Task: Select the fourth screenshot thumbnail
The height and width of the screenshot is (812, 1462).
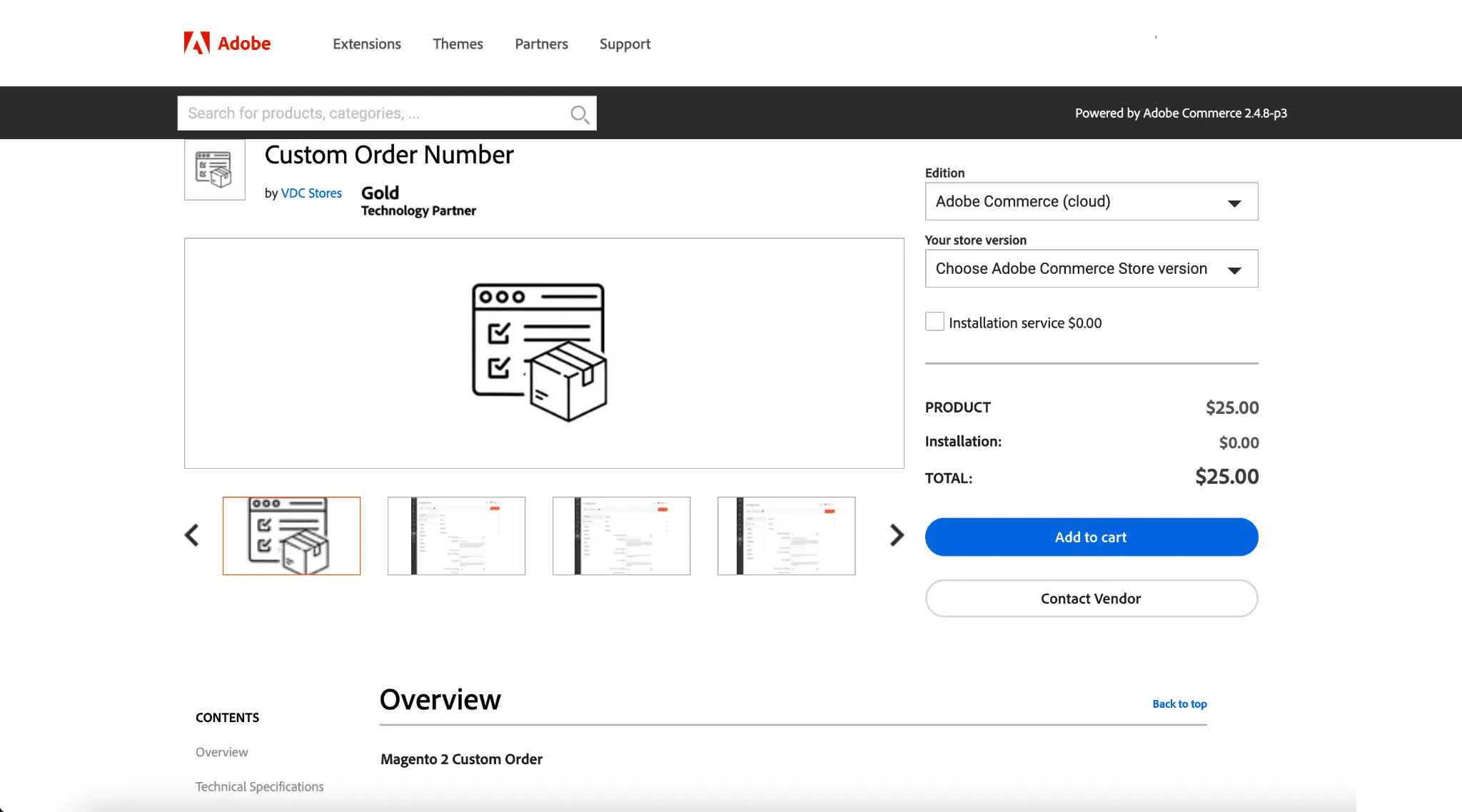Action: pyautogui.click(x=786, y=536)
